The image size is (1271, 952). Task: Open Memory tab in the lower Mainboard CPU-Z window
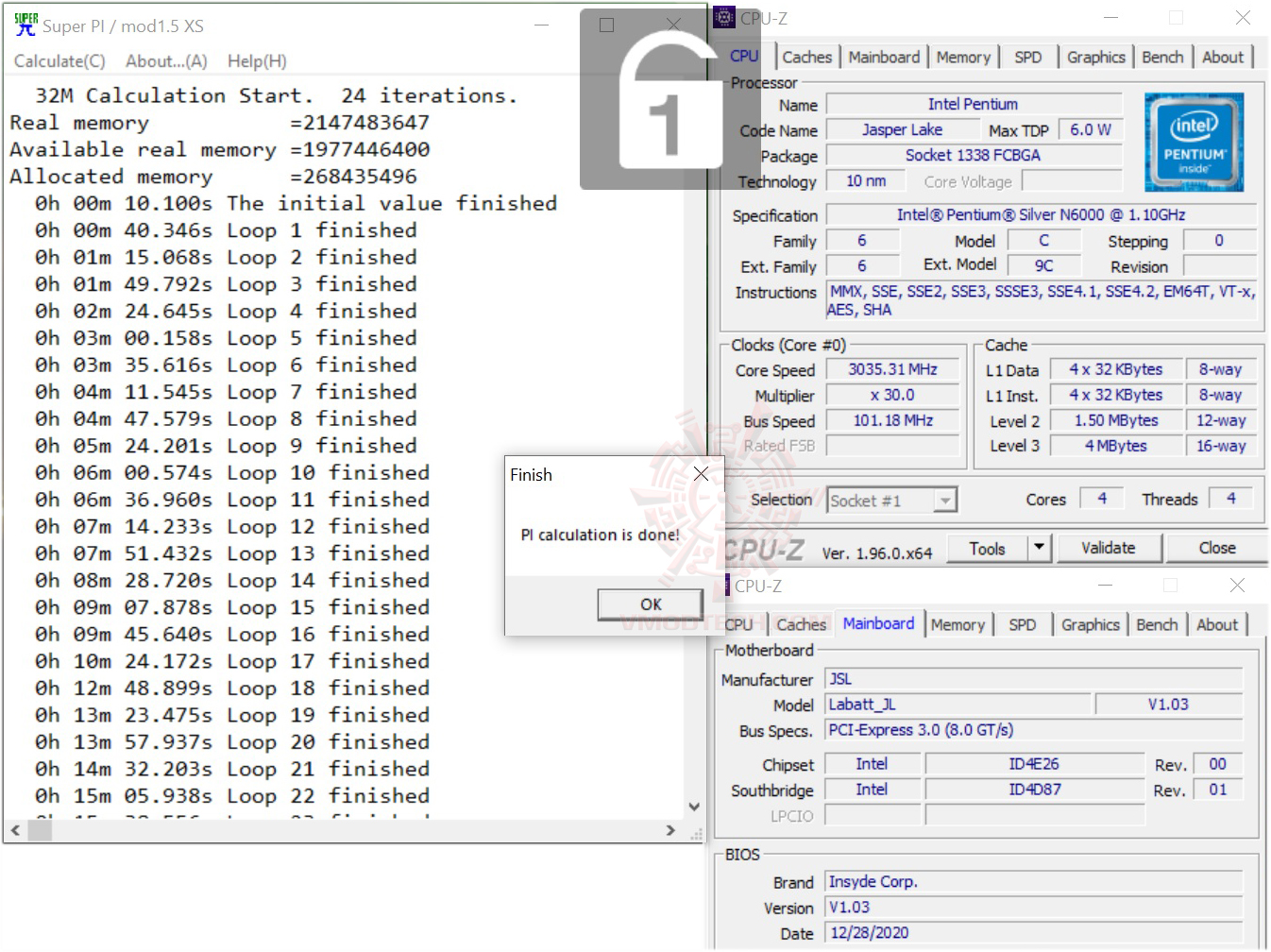coord(957,624)
